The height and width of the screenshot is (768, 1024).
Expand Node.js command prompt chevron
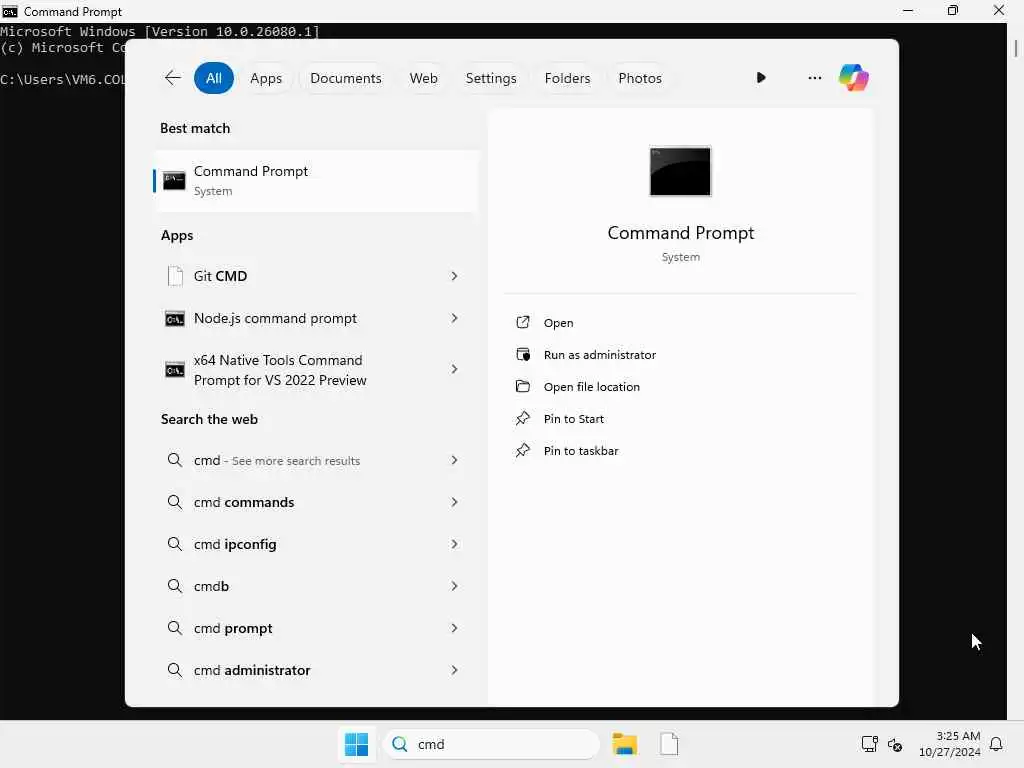[x=455, y=318]
